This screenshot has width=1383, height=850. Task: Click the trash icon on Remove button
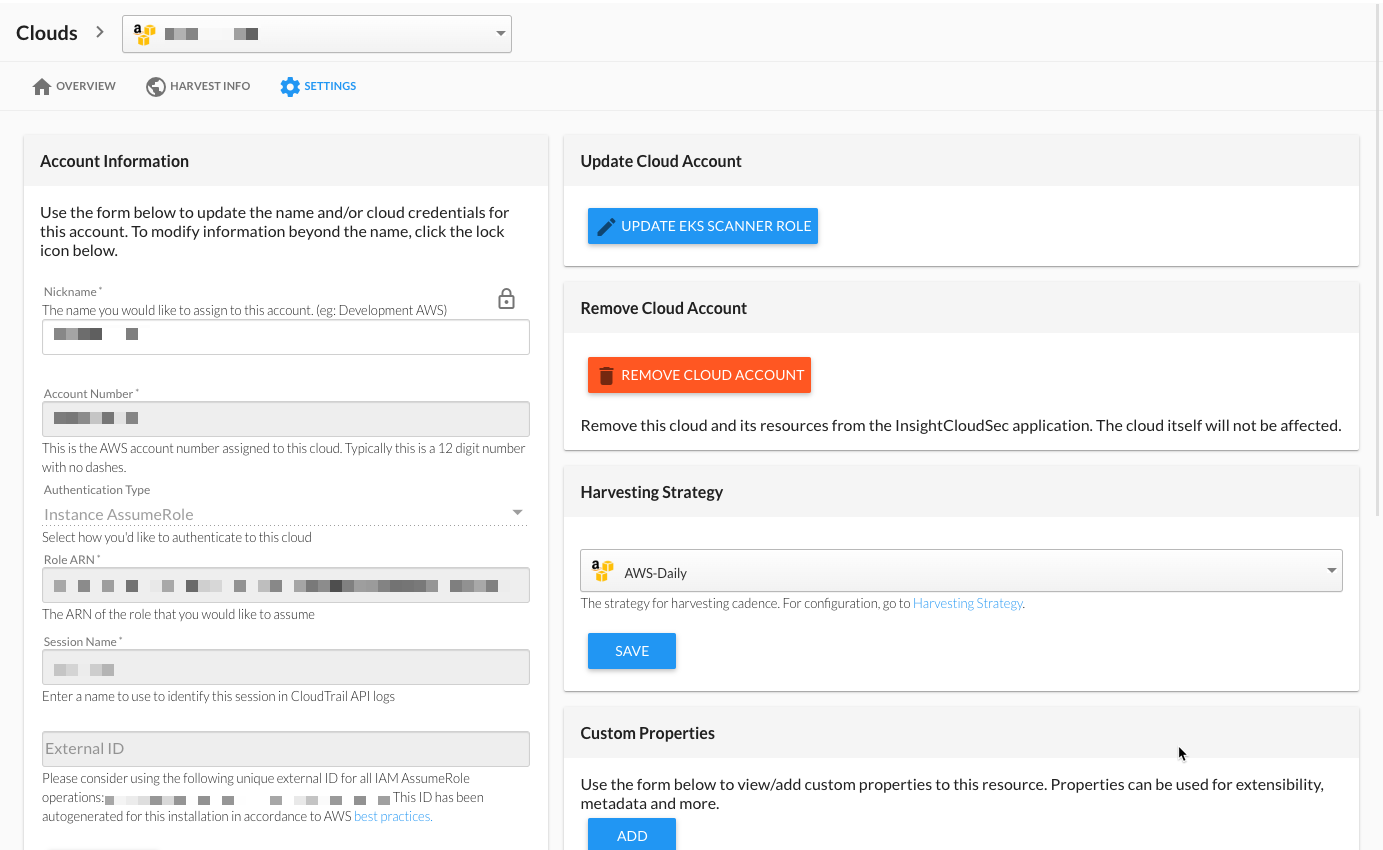coord(606,376)
